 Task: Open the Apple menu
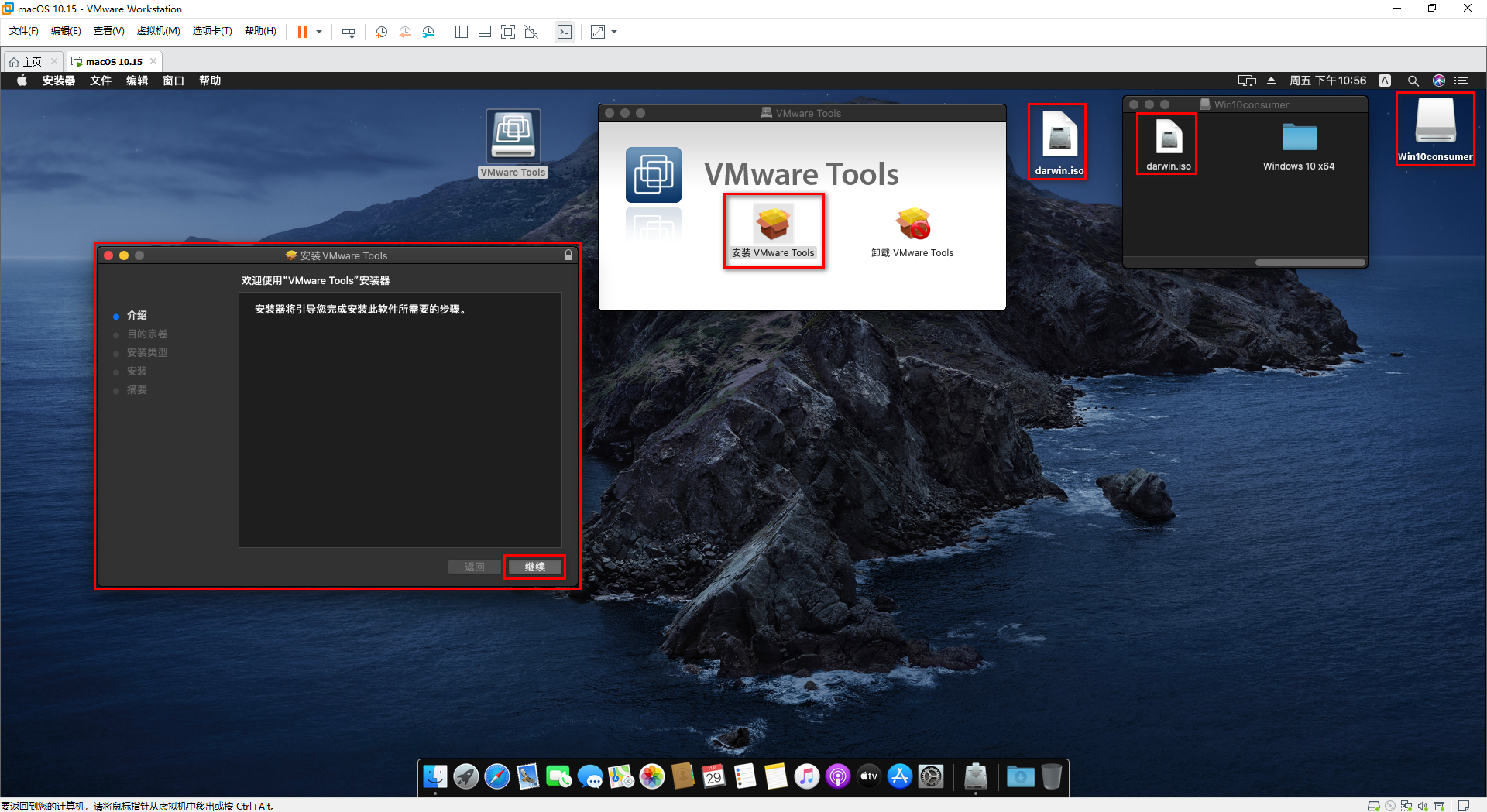[x=22, y=81]
